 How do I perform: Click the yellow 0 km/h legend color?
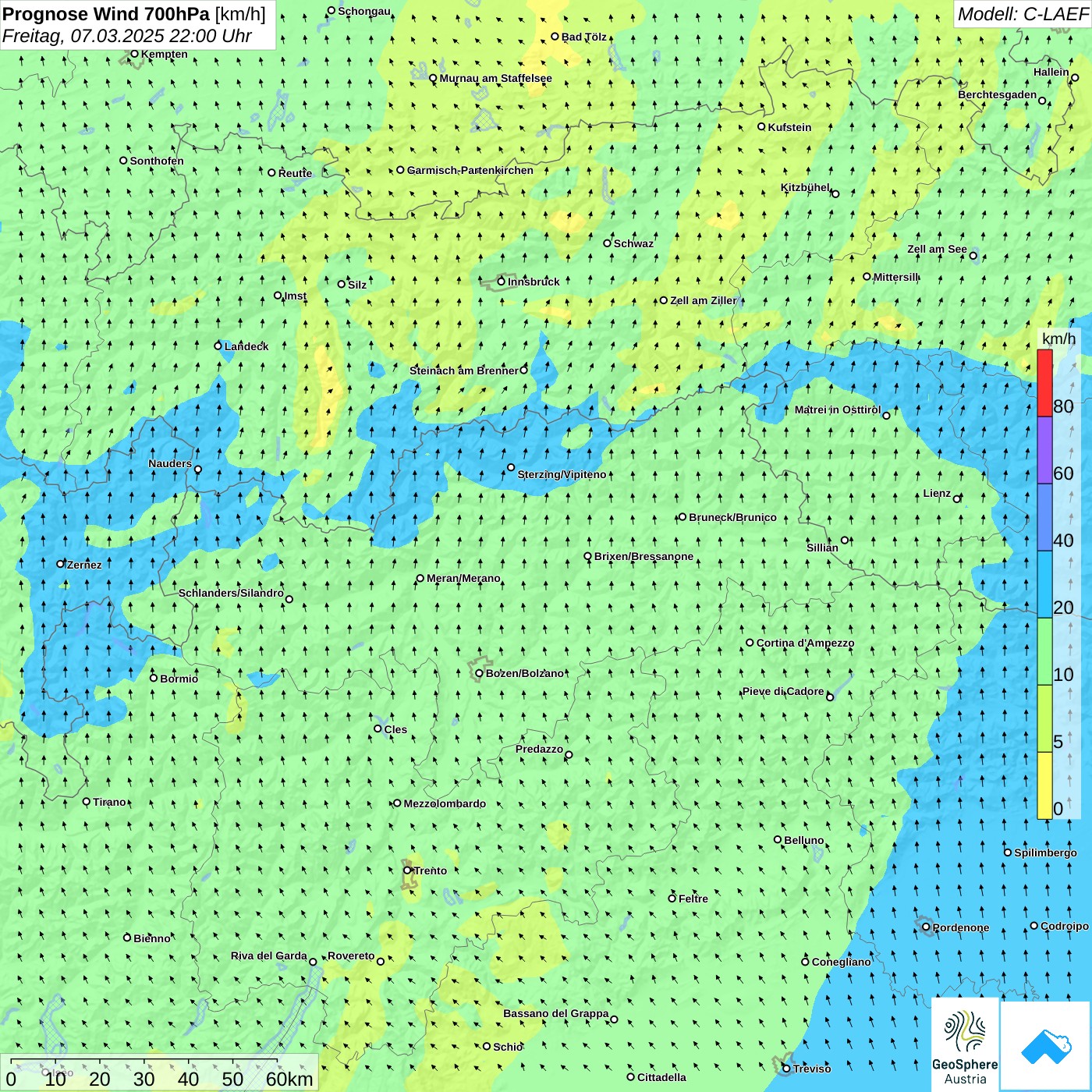pyautogui.click(x=1044, y=785)
